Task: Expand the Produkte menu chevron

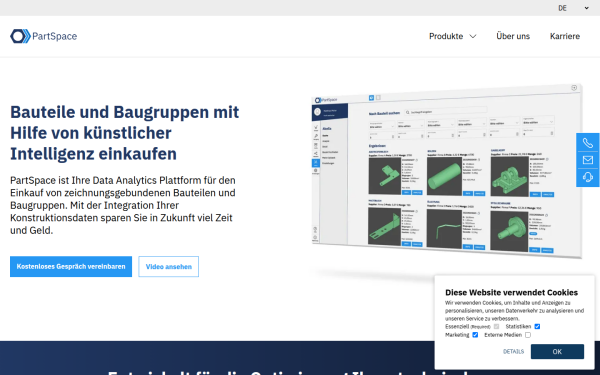Action: pyautogui.click(x=473, y=36)
